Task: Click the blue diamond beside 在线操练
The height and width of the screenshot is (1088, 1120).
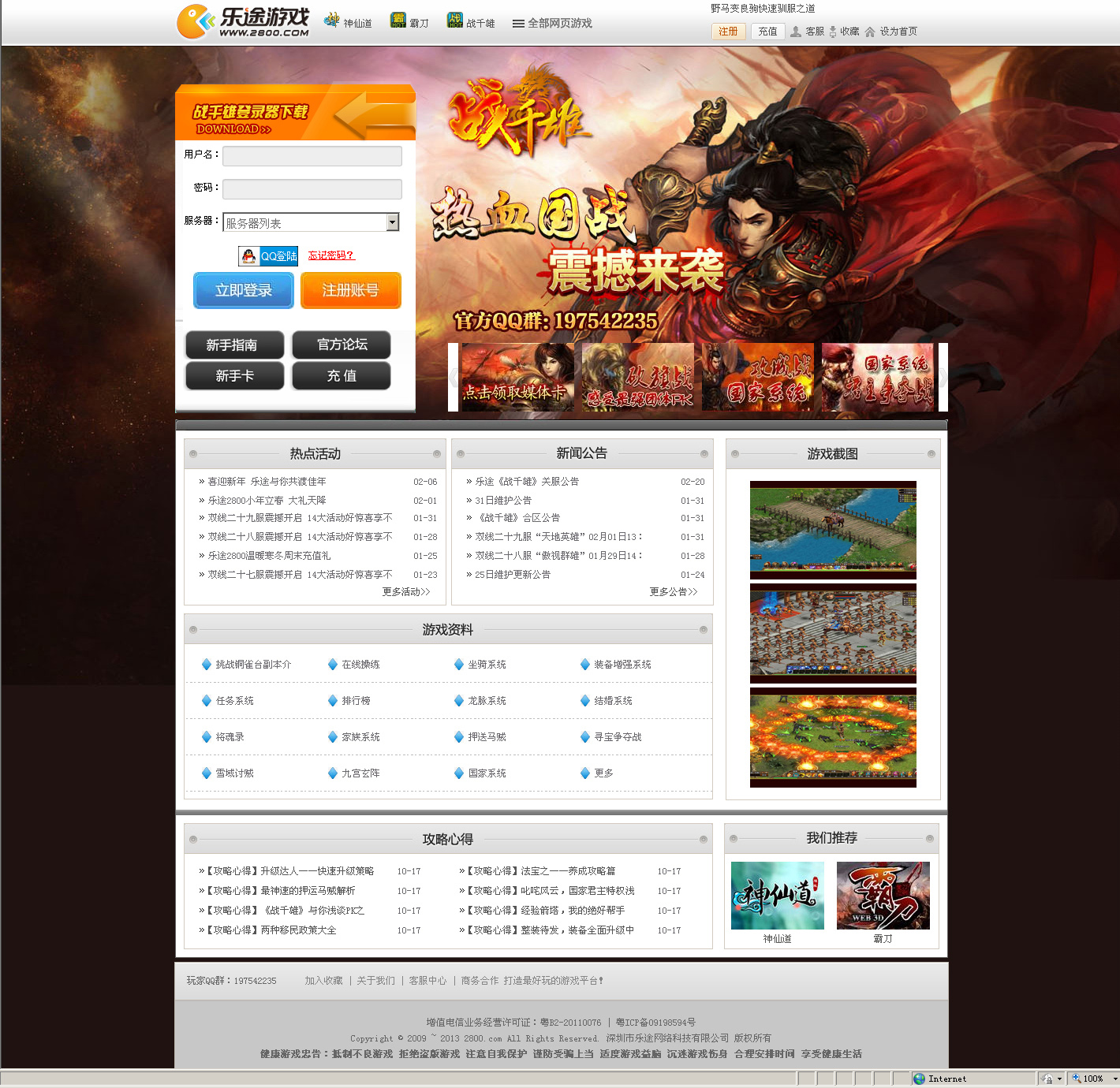Action: pyautogui.click(x=333, y=665)
